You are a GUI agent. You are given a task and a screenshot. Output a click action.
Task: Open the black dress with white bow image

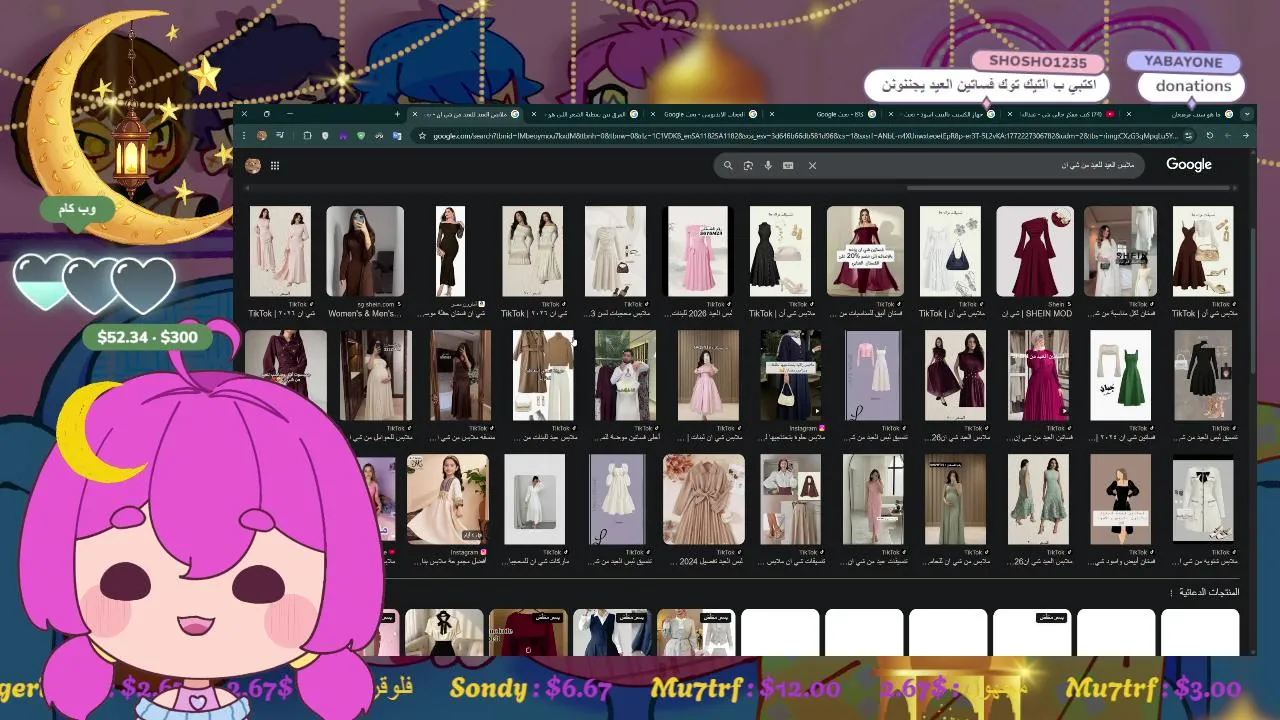pyautogui.click(x=1120, y=499)
